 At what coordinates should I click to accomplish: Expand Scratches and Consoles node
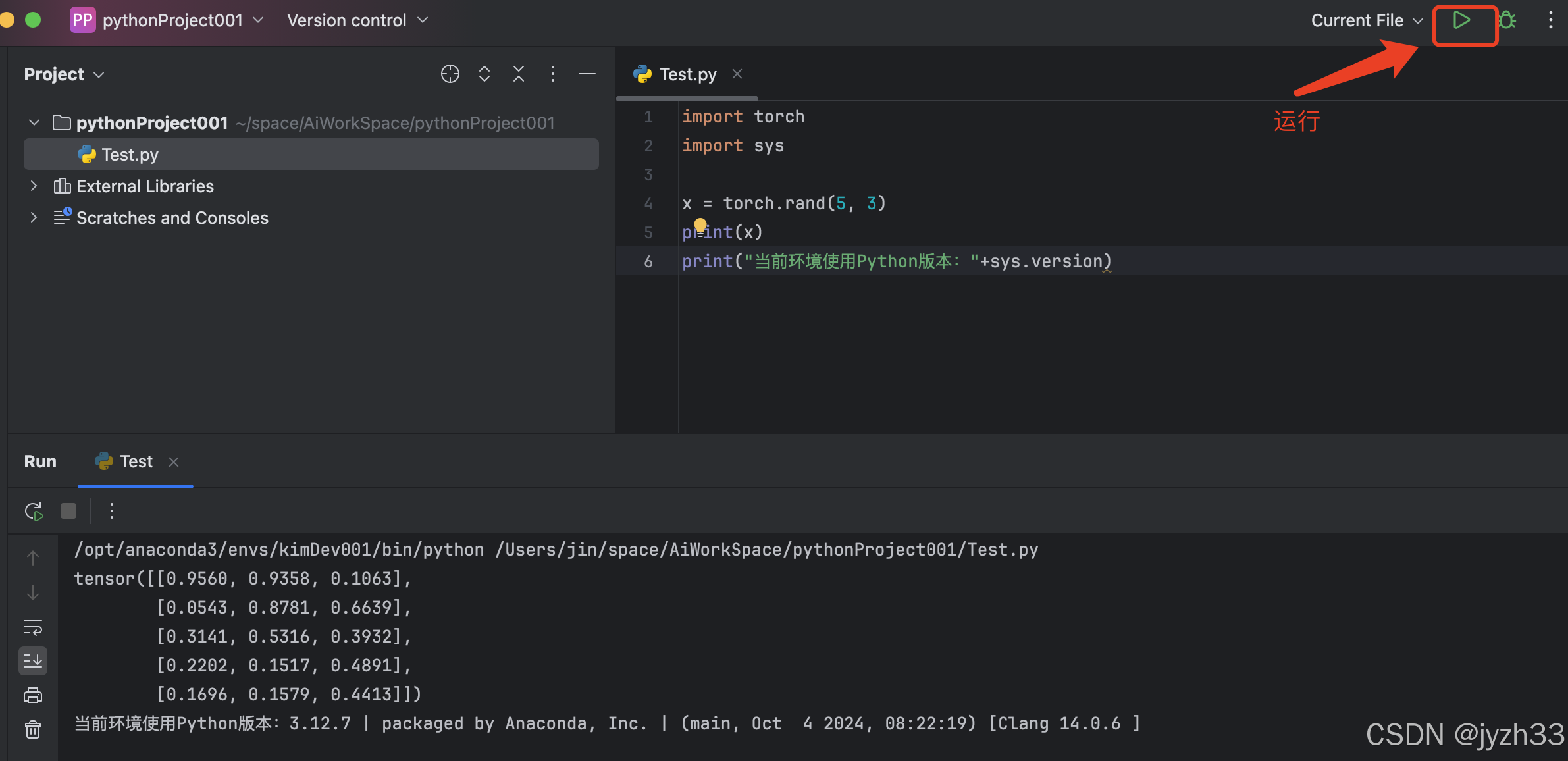pos(34,217)
